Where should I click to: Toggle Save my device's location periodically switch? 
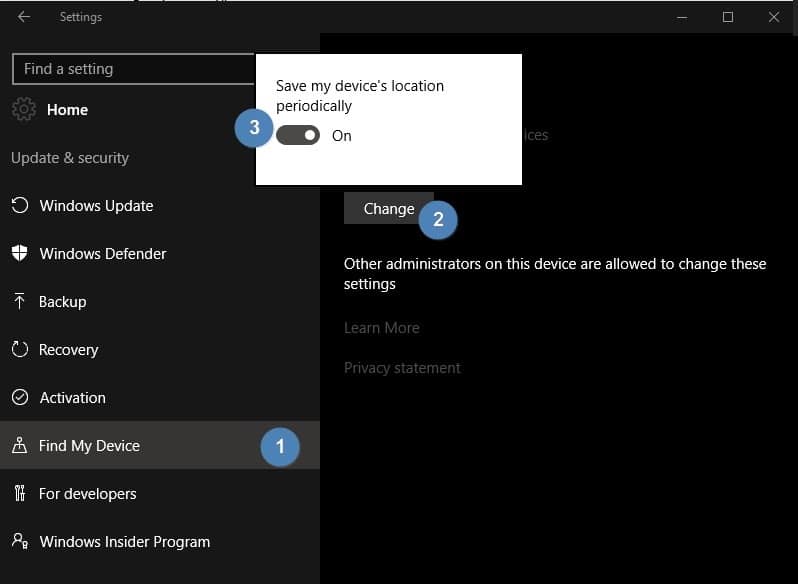pos(298,135)
